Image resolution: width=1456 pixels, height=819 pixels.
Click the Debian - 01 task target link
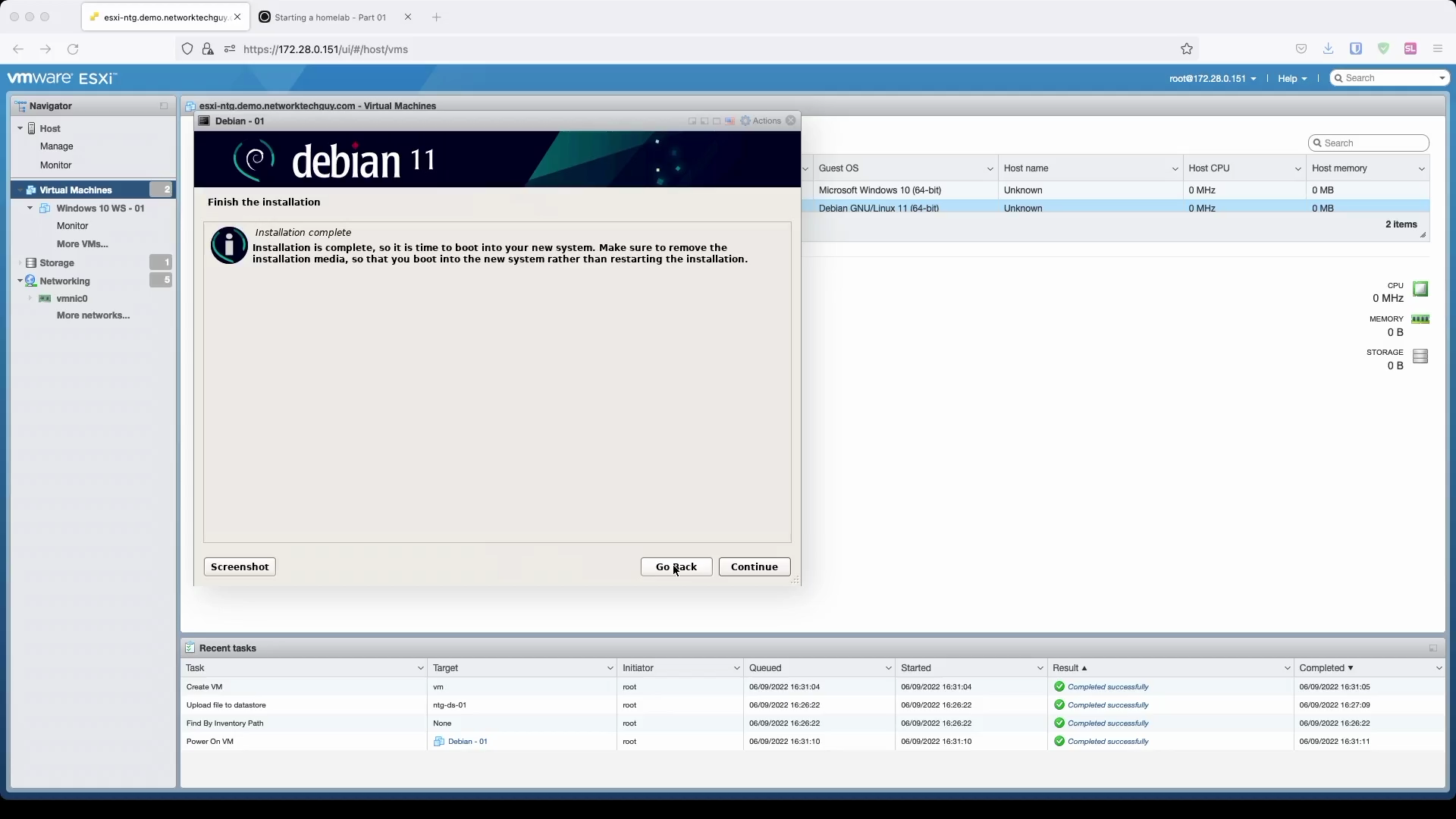click(467, 742)
